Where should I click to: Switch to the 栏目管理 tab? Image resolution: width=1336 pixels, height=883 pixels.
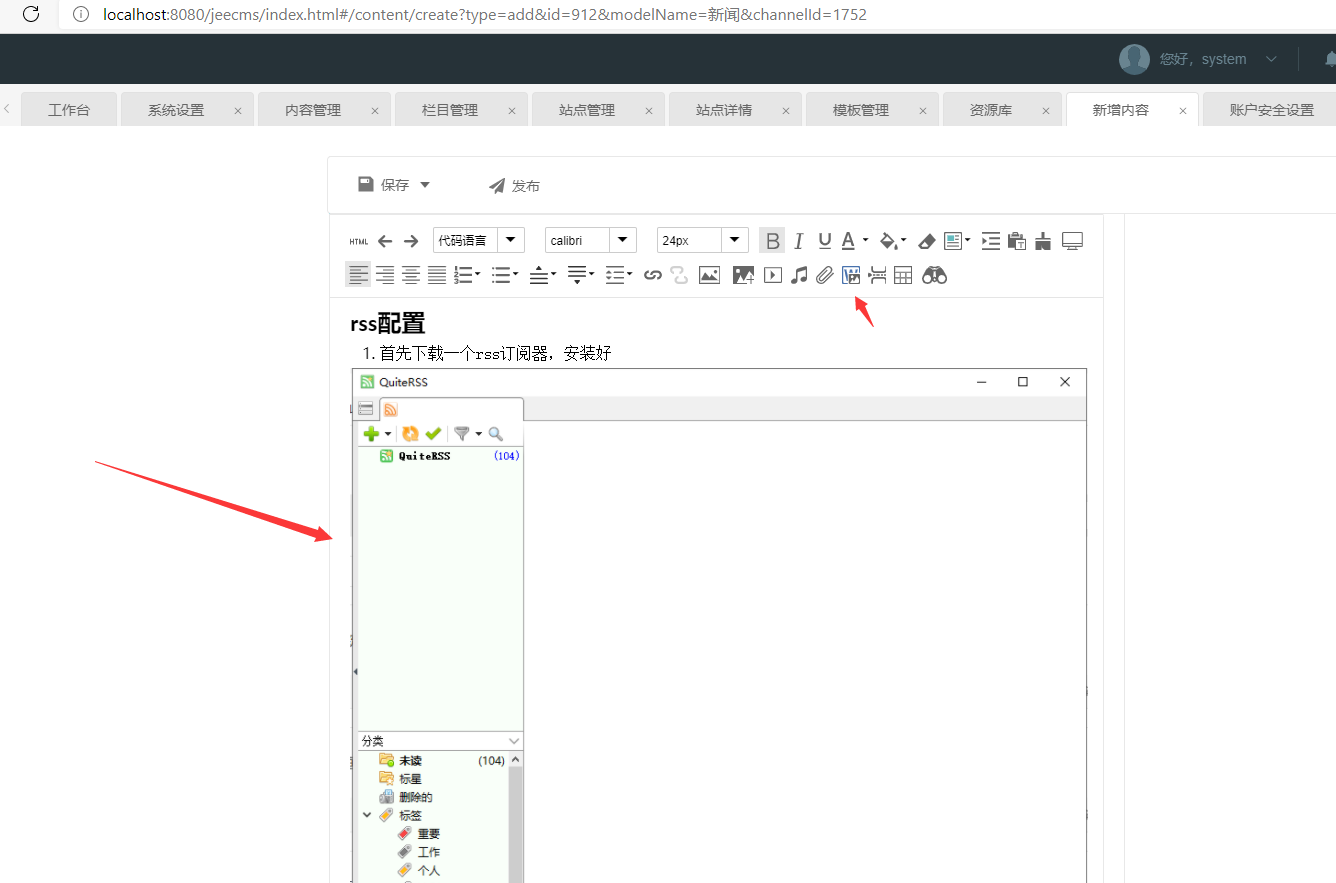click(x=450, y=110)
